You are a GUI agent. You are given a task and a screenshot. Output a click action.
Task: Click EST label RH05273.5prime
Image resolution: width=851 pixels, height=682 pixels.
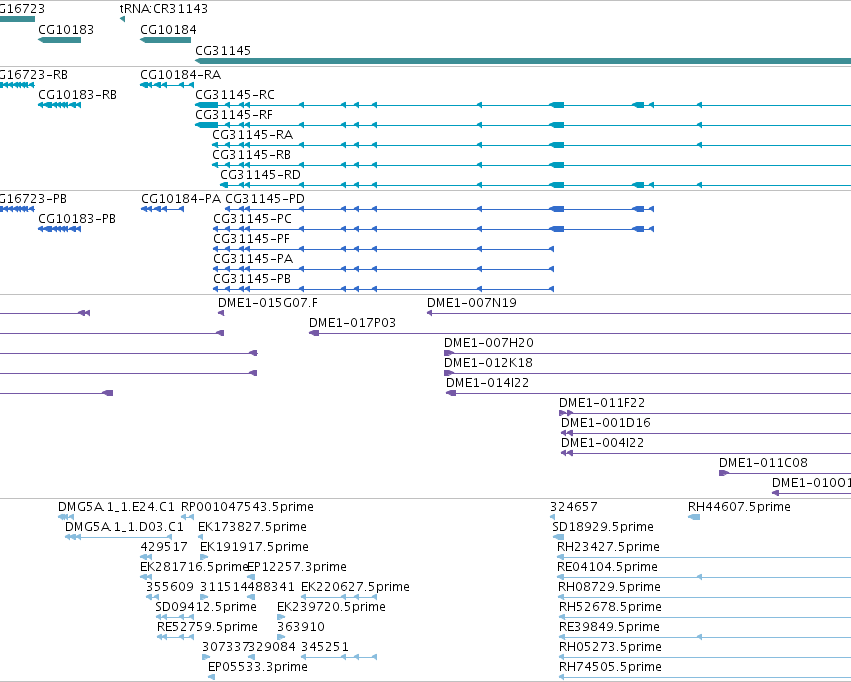coord(611,647)
